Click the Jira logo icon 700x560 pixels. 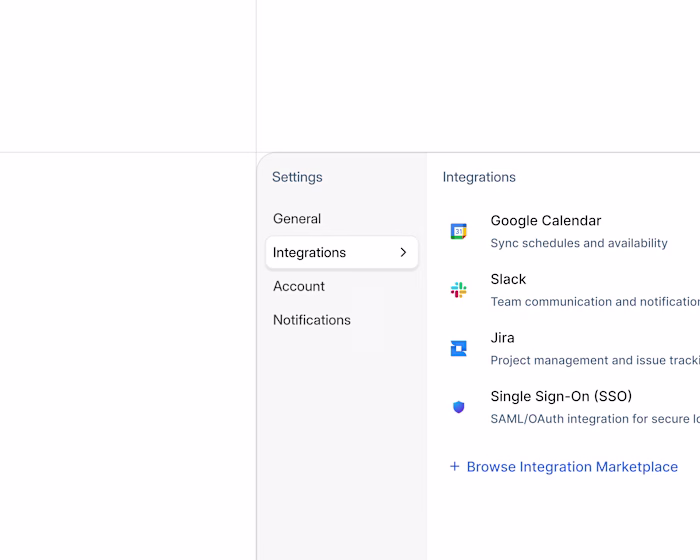point(458,348)
